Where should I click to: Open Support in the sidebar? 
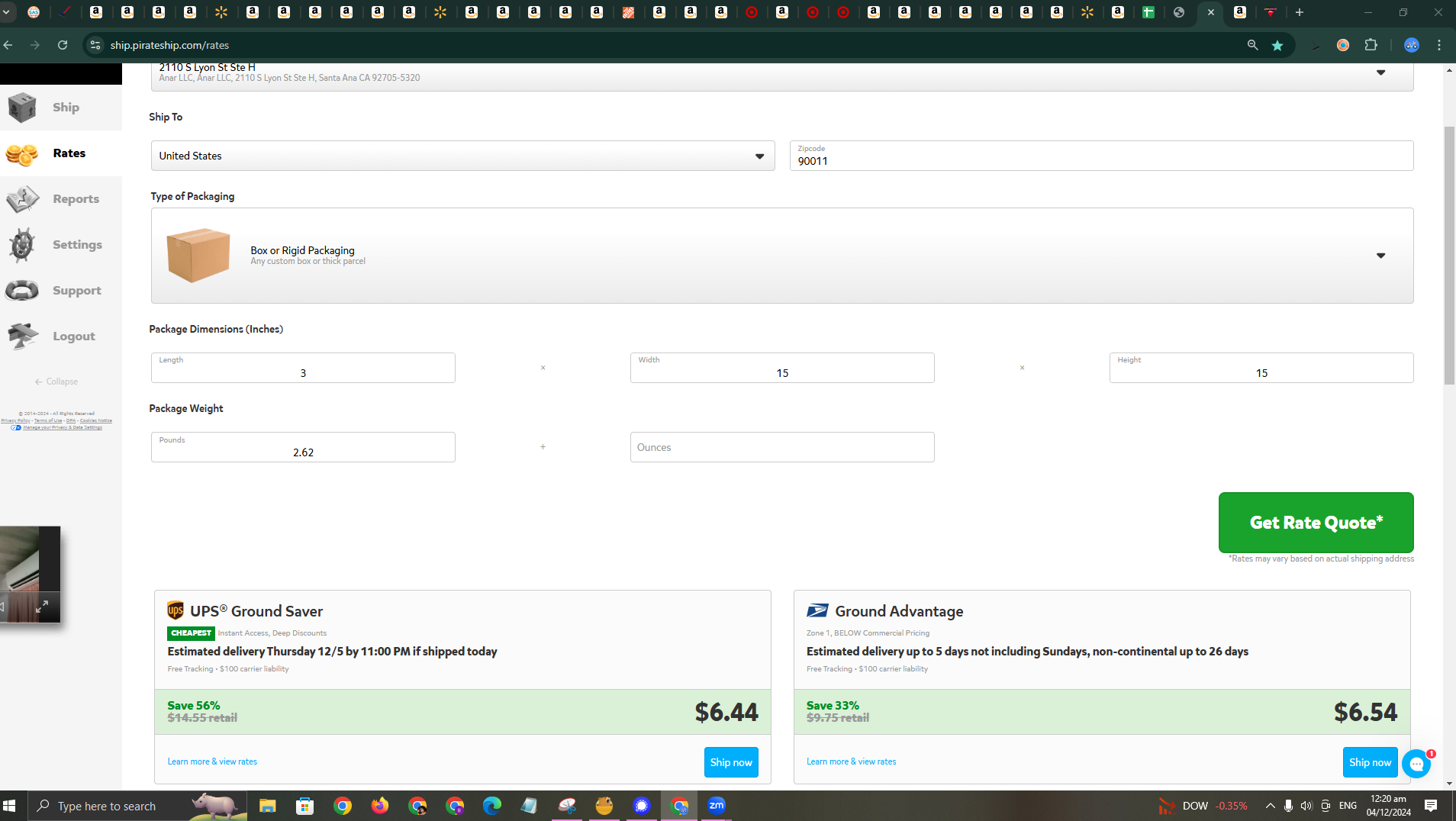(61, 291)
